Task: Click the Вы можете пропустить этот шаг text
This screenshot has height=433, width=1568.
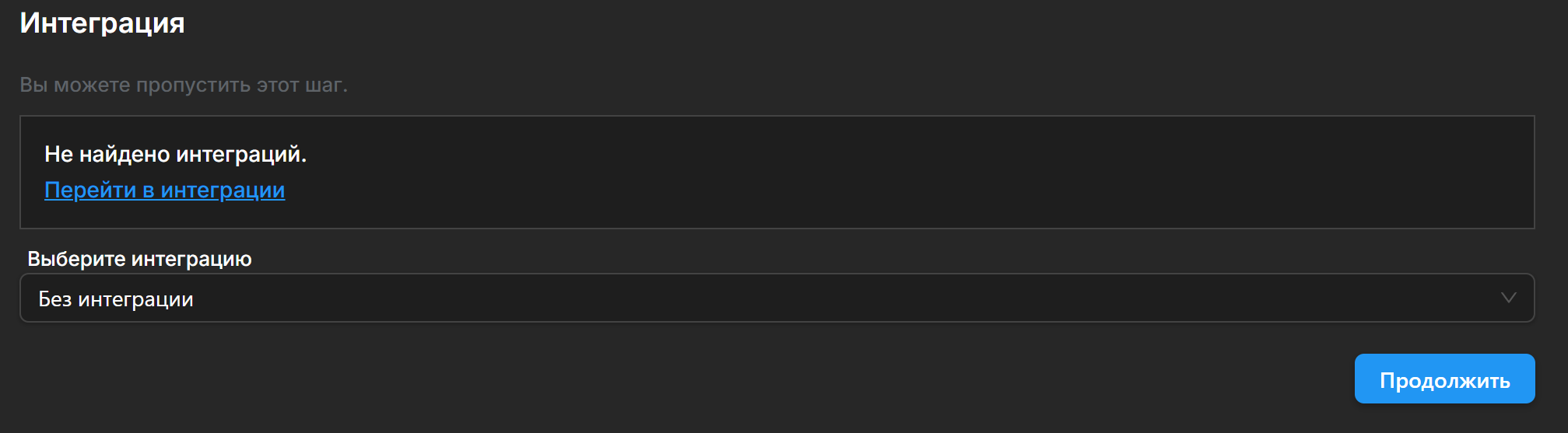Action: coord(184,85)
